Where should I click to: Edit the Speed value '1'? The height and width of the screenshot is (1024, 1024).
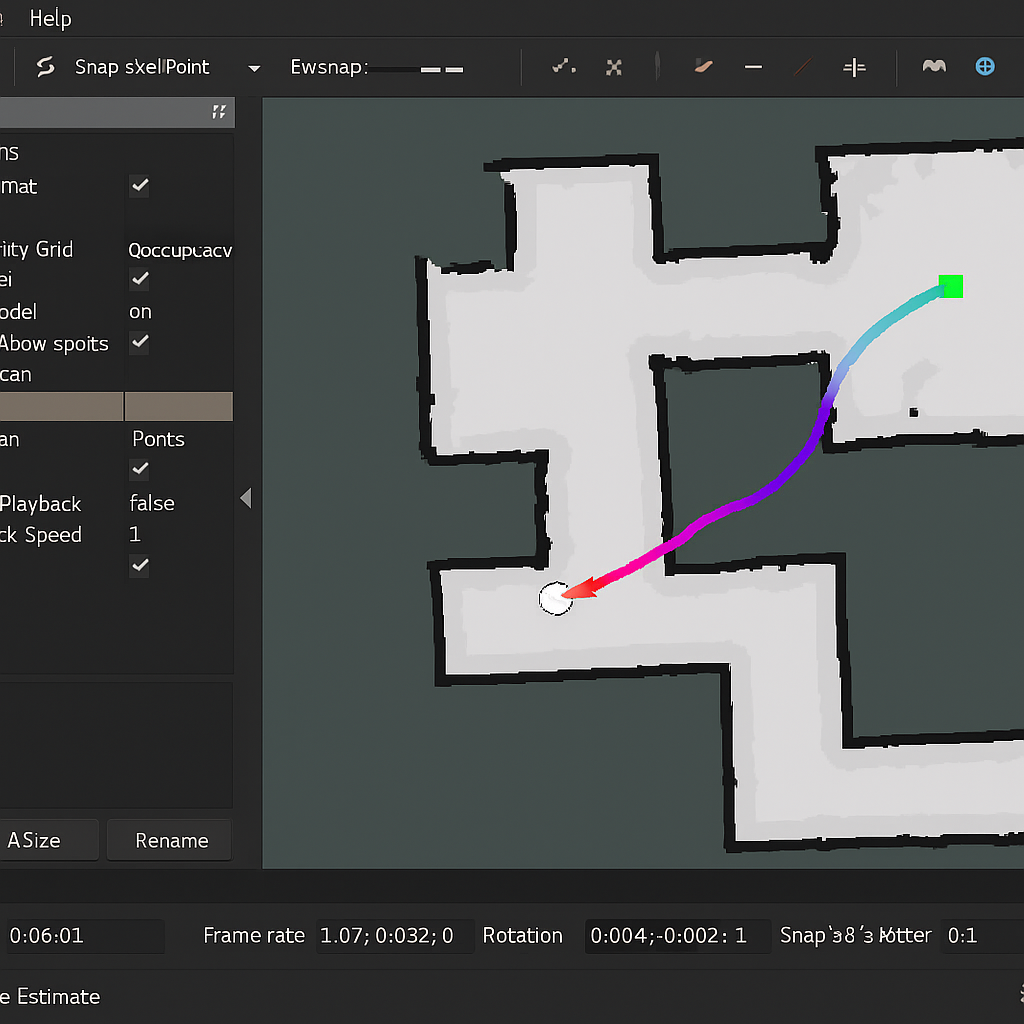coord(135,534)
